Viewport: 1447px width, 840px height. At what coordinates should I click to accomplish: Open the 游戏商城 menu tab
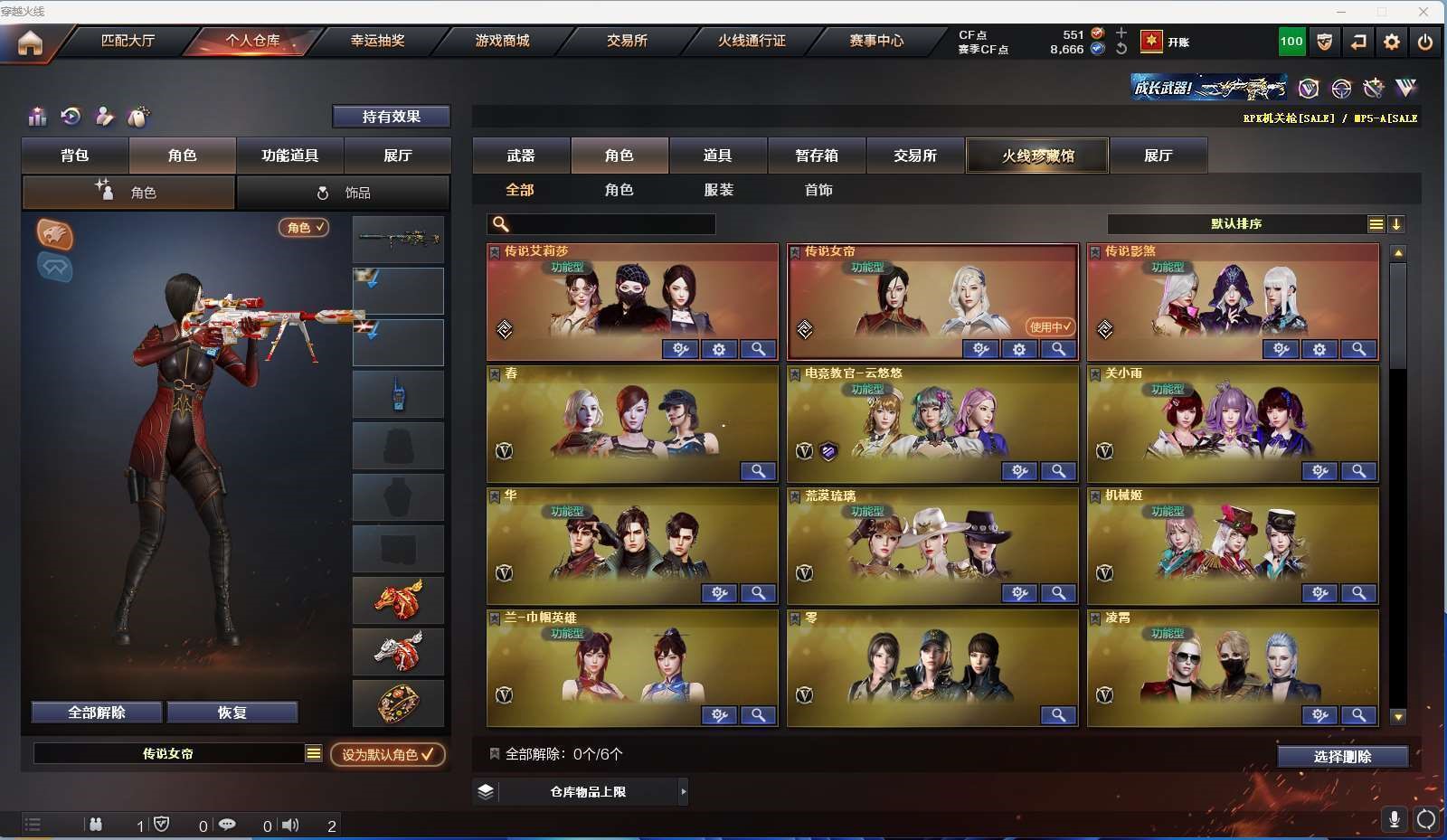(502, 41)
